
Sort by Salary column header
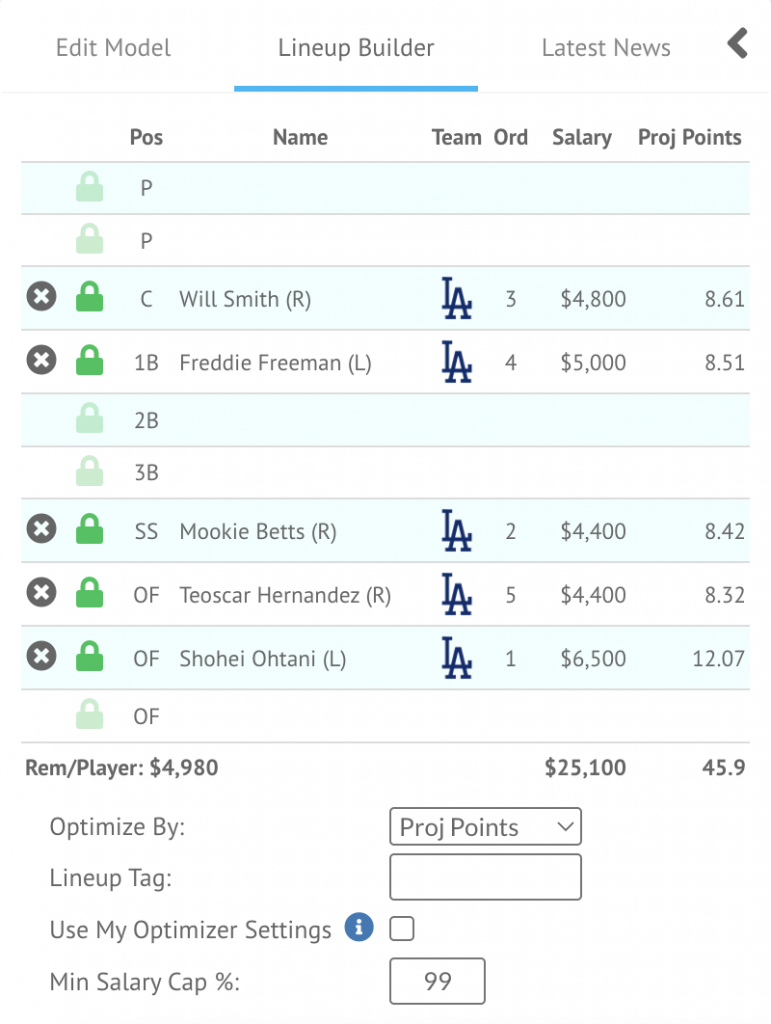click(x=581, y=138)
